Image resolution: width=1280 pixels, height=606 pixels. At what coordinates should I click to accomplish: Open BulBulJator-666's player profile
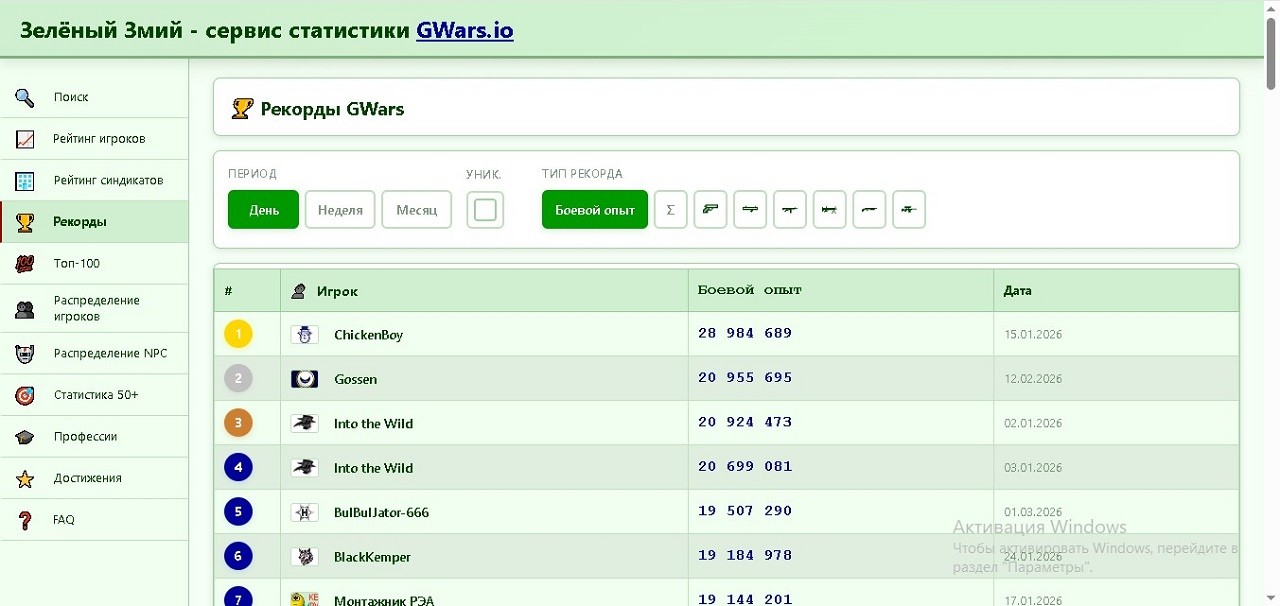click(381, 513)
